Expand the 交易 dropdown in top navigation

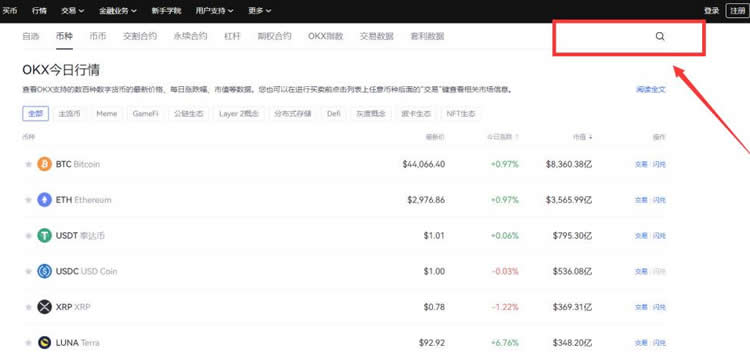pos(73,11)
